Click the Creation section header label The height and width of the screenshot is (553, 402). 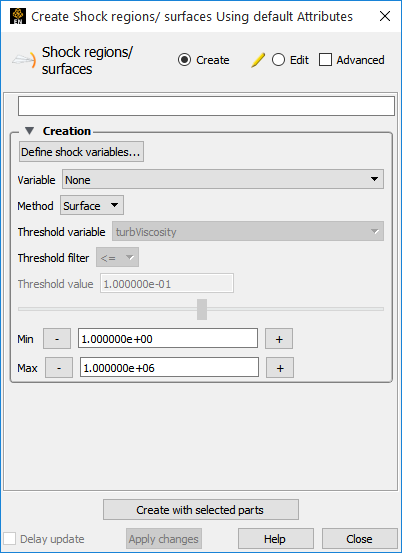click(67, 131)
